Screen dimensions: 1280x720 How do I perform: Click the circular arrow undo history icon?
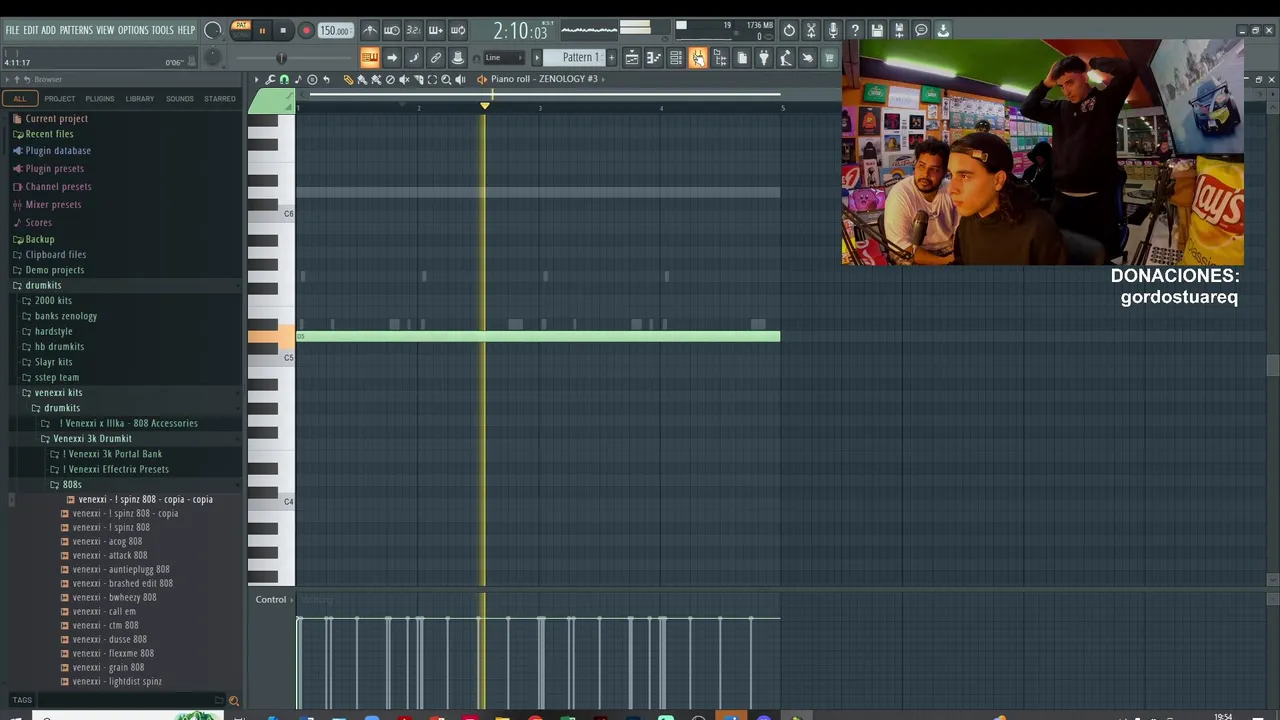point(789,31)
